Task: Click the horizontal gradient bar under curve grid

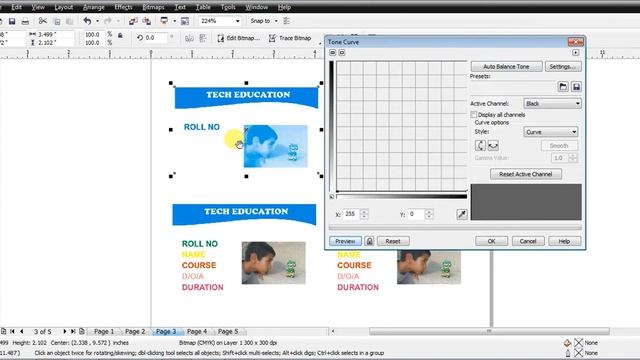Action: (x=402, y=196)
